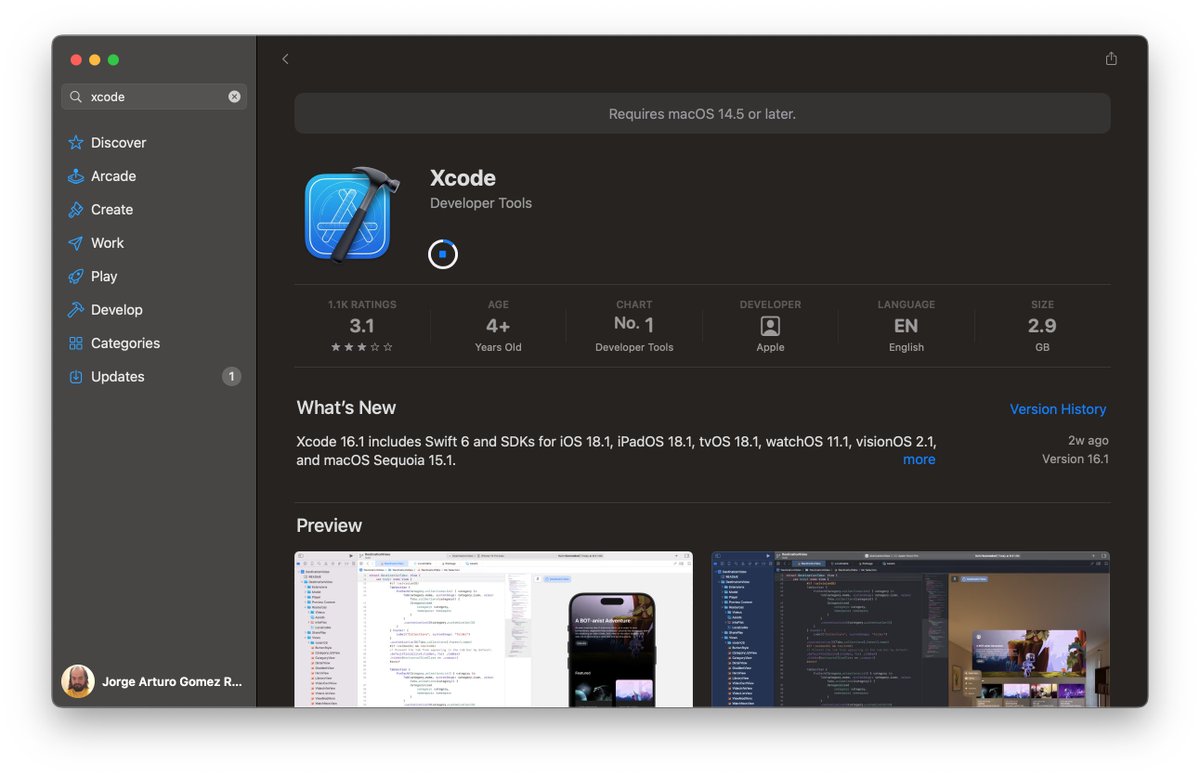Click the EN language info
The width and height of the screenshot is (1200, 776).
pos(906,326)
